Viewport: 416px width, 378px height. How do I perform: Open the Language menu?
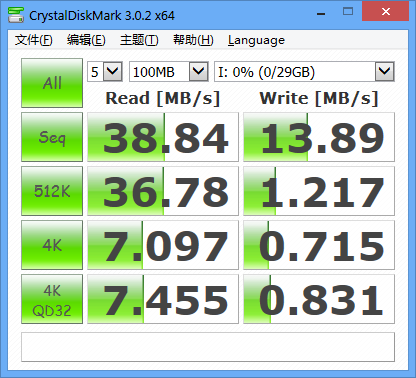tap(256, 40)
